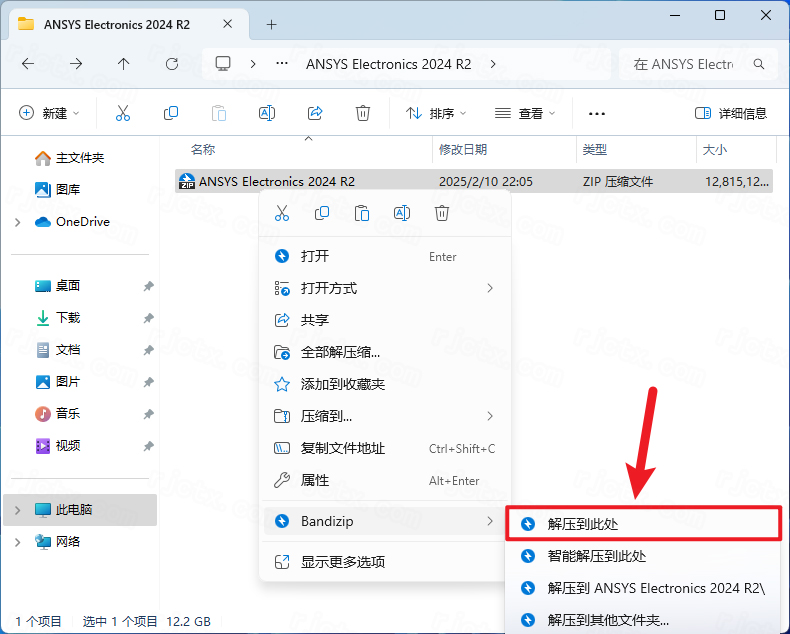Open the three-dot more options toolbar menu
The width and height of the screenshot is (790, 634).
597,113
